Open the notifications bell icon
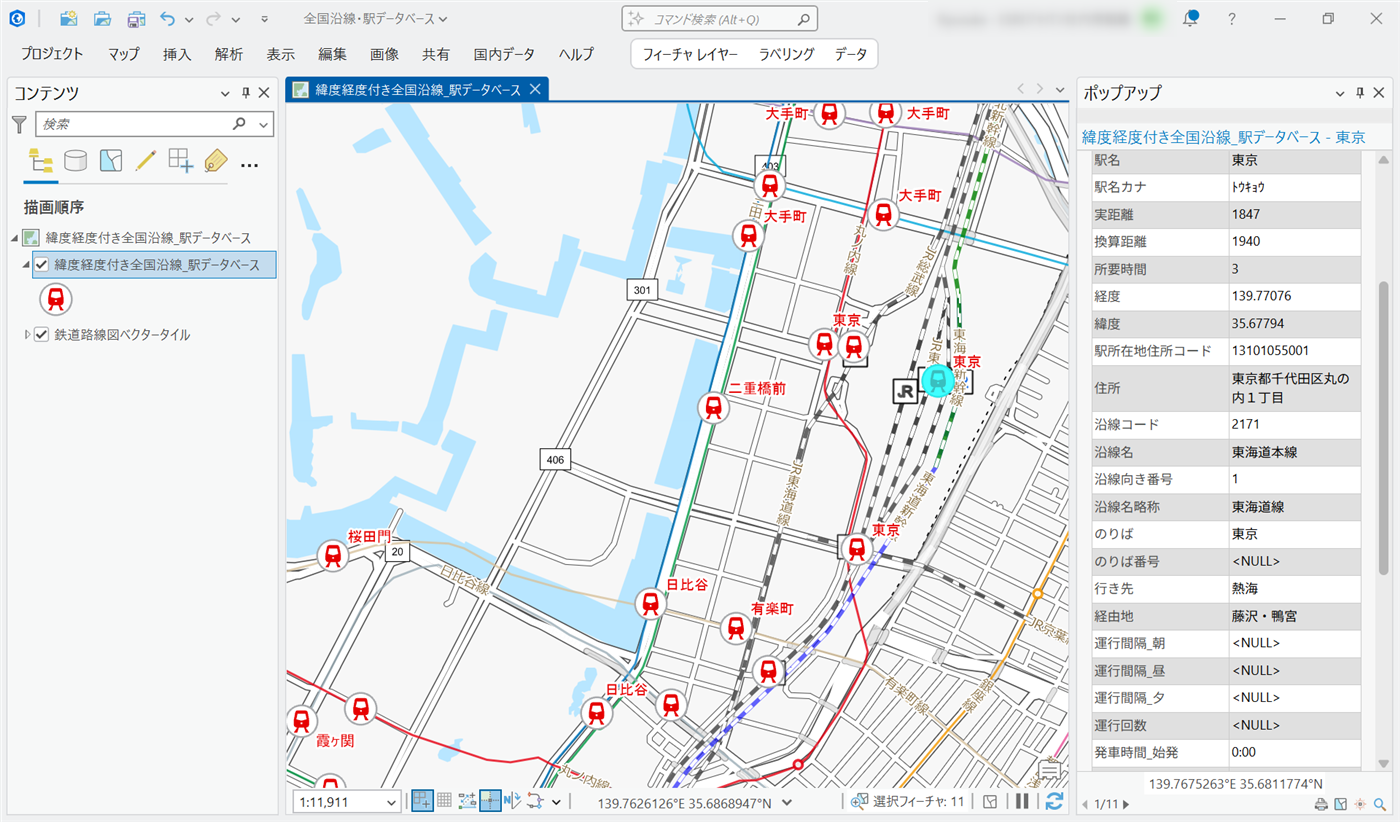The image size is (1400, 822). [1190, 19]
